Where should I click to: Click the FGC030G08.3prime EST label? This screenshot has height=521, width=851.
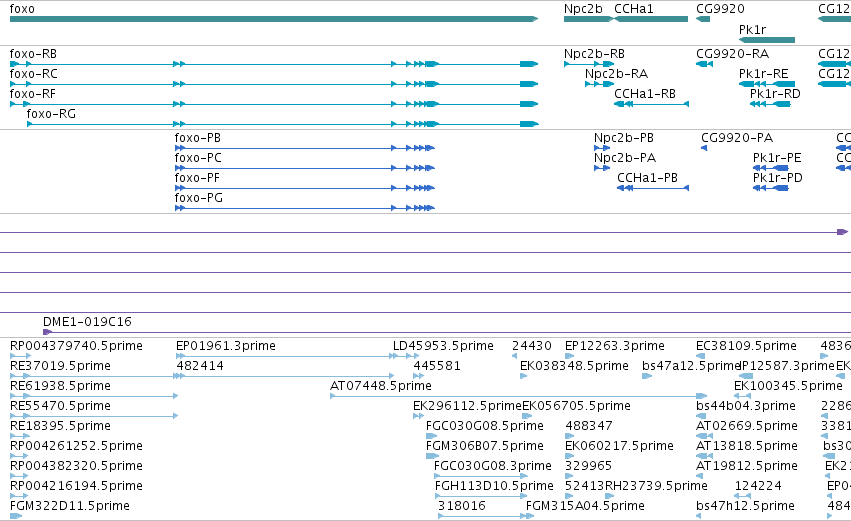pos(493,466)
